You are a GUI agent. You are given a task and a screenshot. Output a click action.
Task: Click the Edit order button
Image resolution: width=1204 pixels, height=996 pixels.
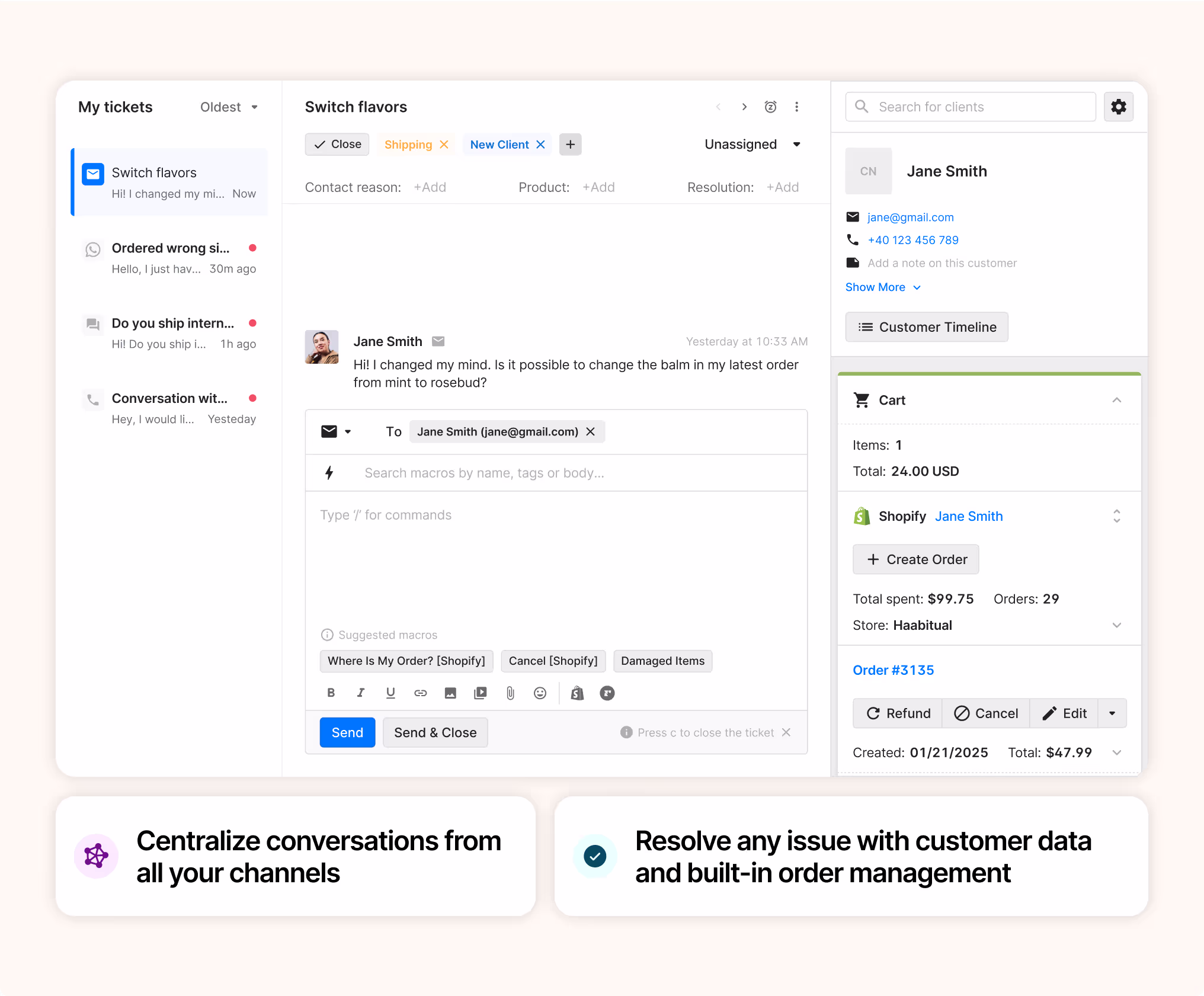tap(1064, 713)
